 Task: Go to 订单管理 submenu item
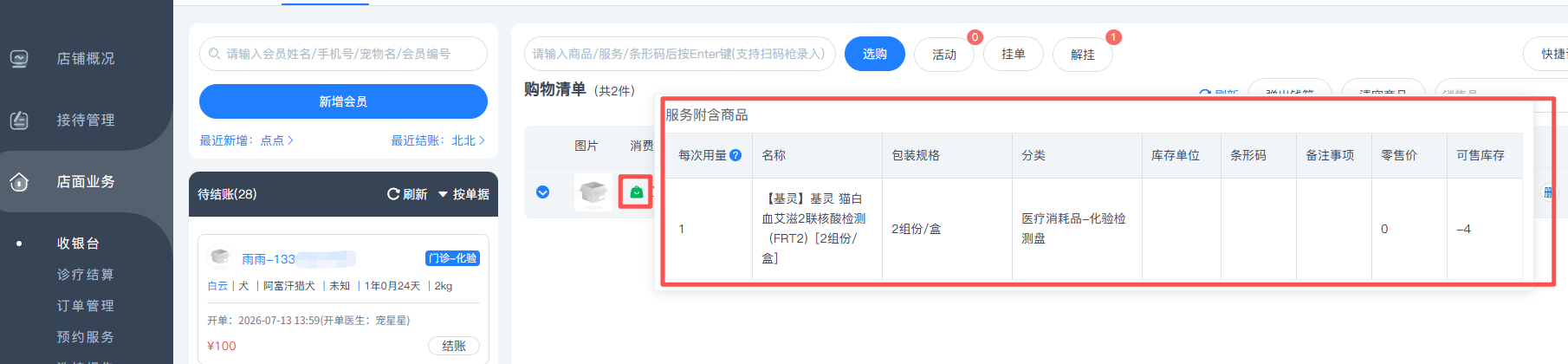pos(86,306)
